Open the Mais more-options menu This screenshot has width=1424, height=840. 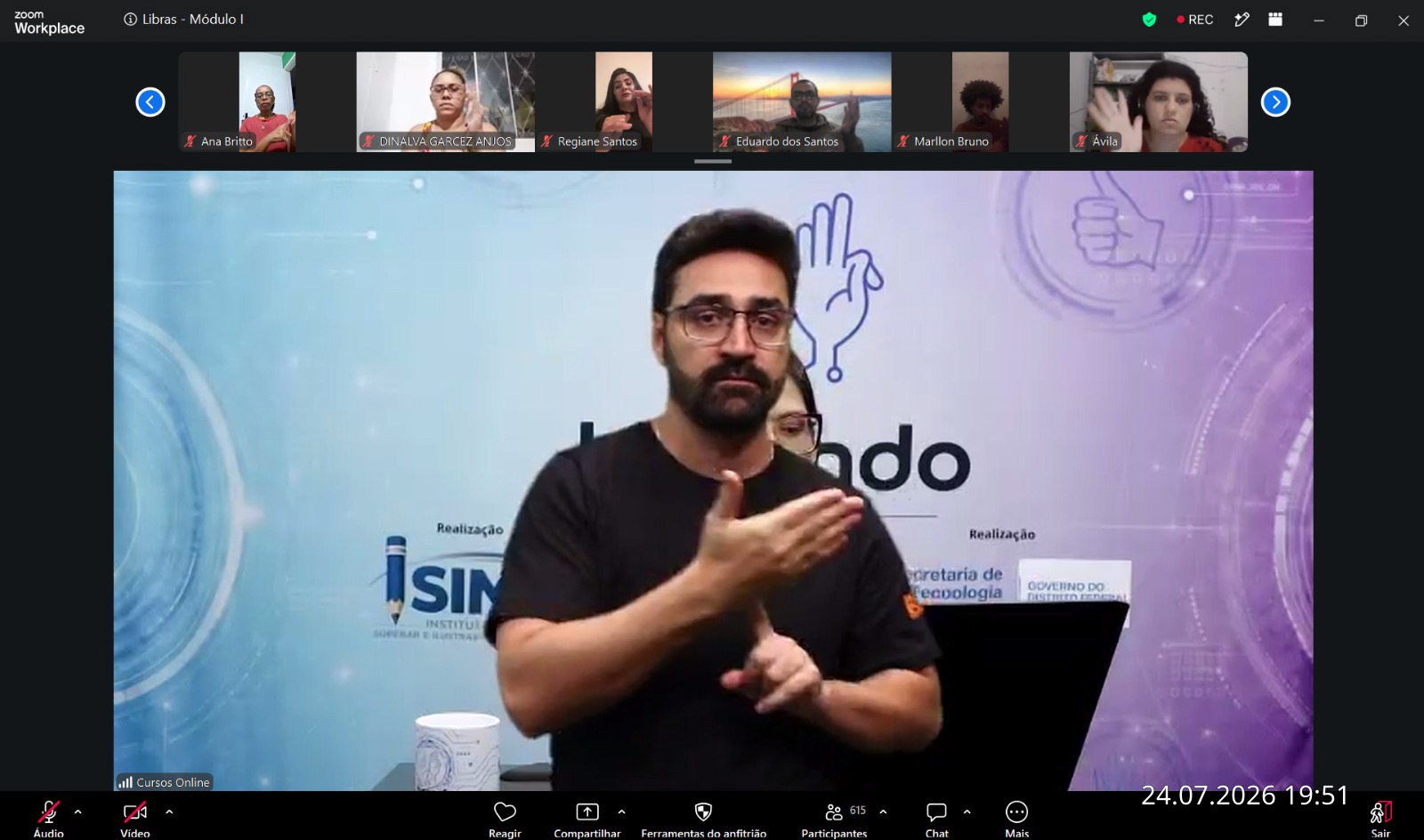click(x=1016, y=818)
